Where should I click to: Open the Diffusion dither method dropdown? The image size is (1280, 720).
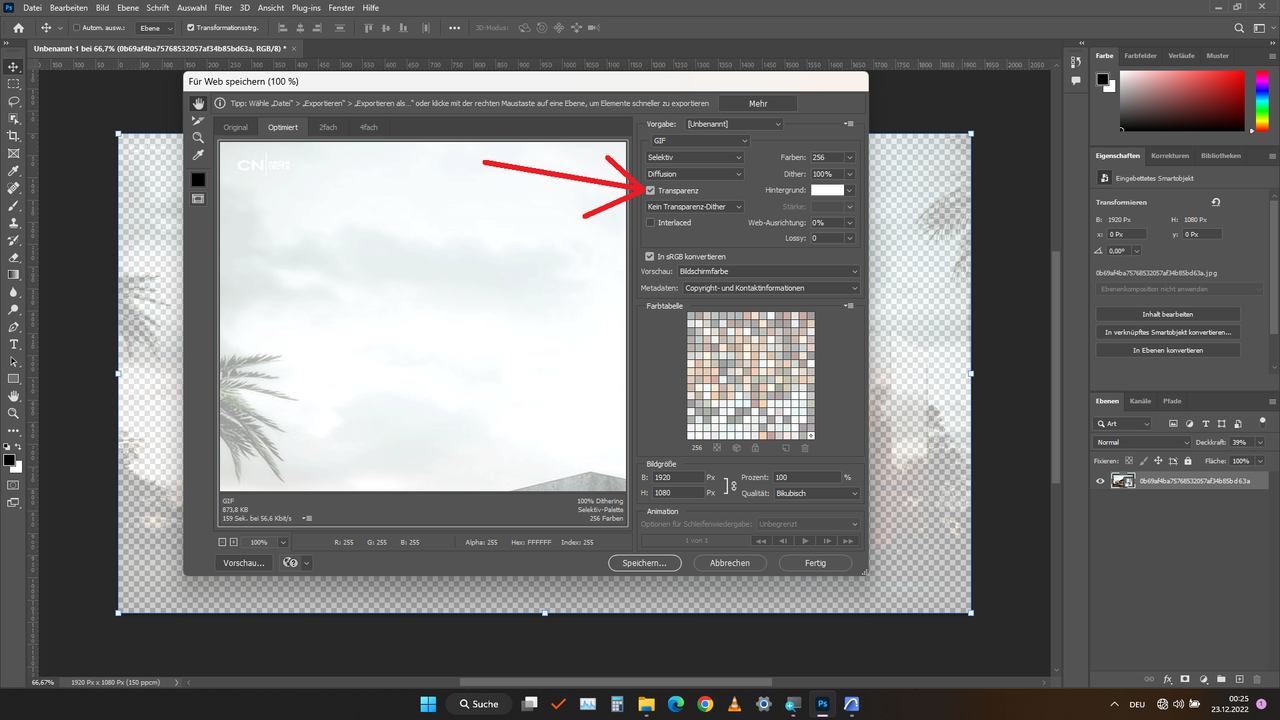[x=695, y=174]
